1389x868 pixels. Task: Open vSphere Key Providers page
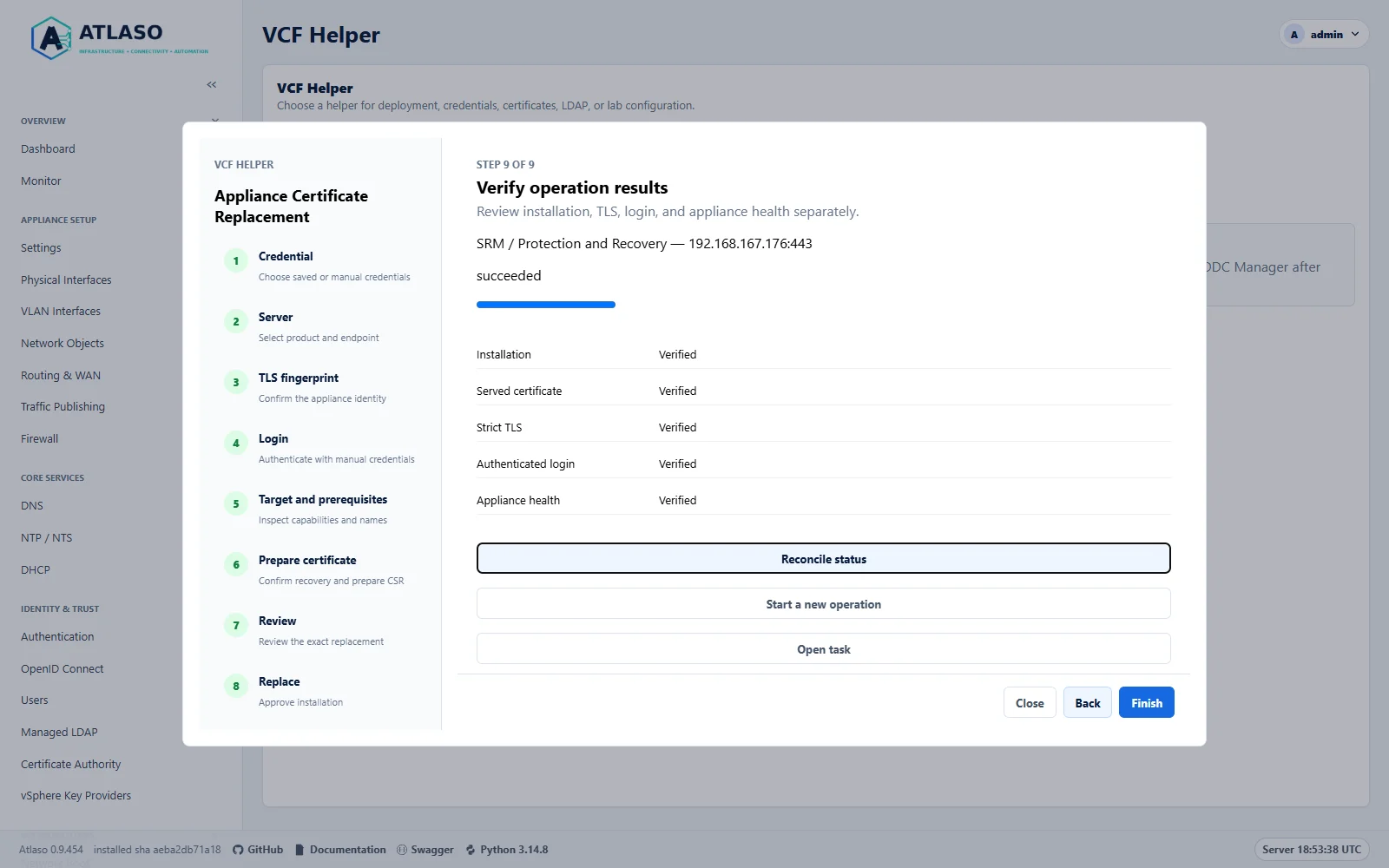coord(76,796)
